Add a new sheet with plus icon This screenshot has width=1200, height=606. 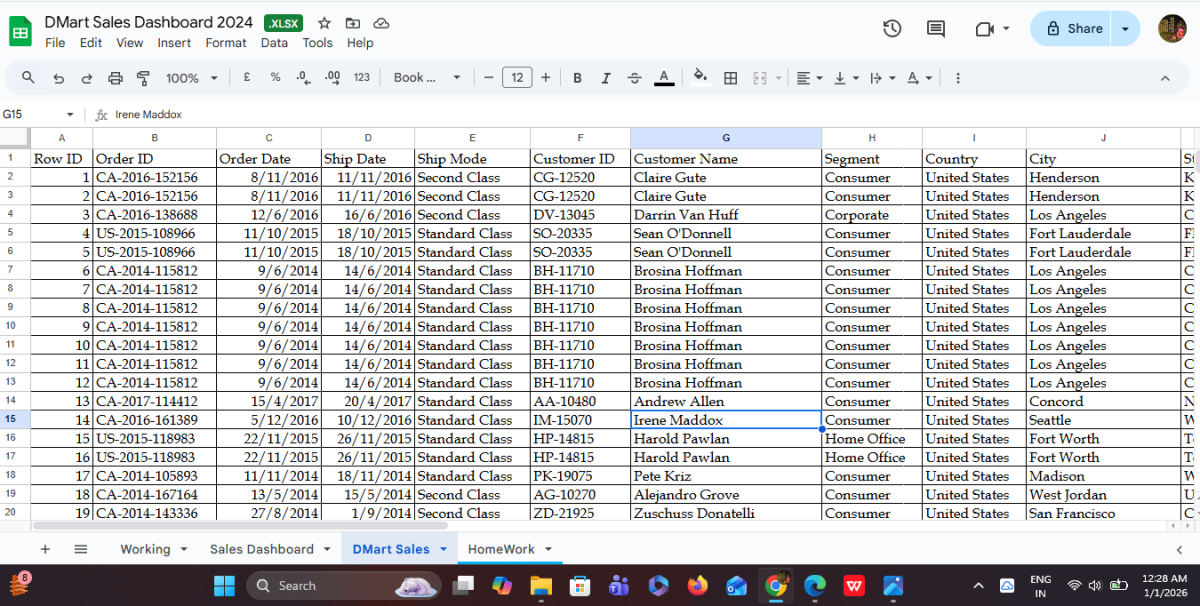45,549
